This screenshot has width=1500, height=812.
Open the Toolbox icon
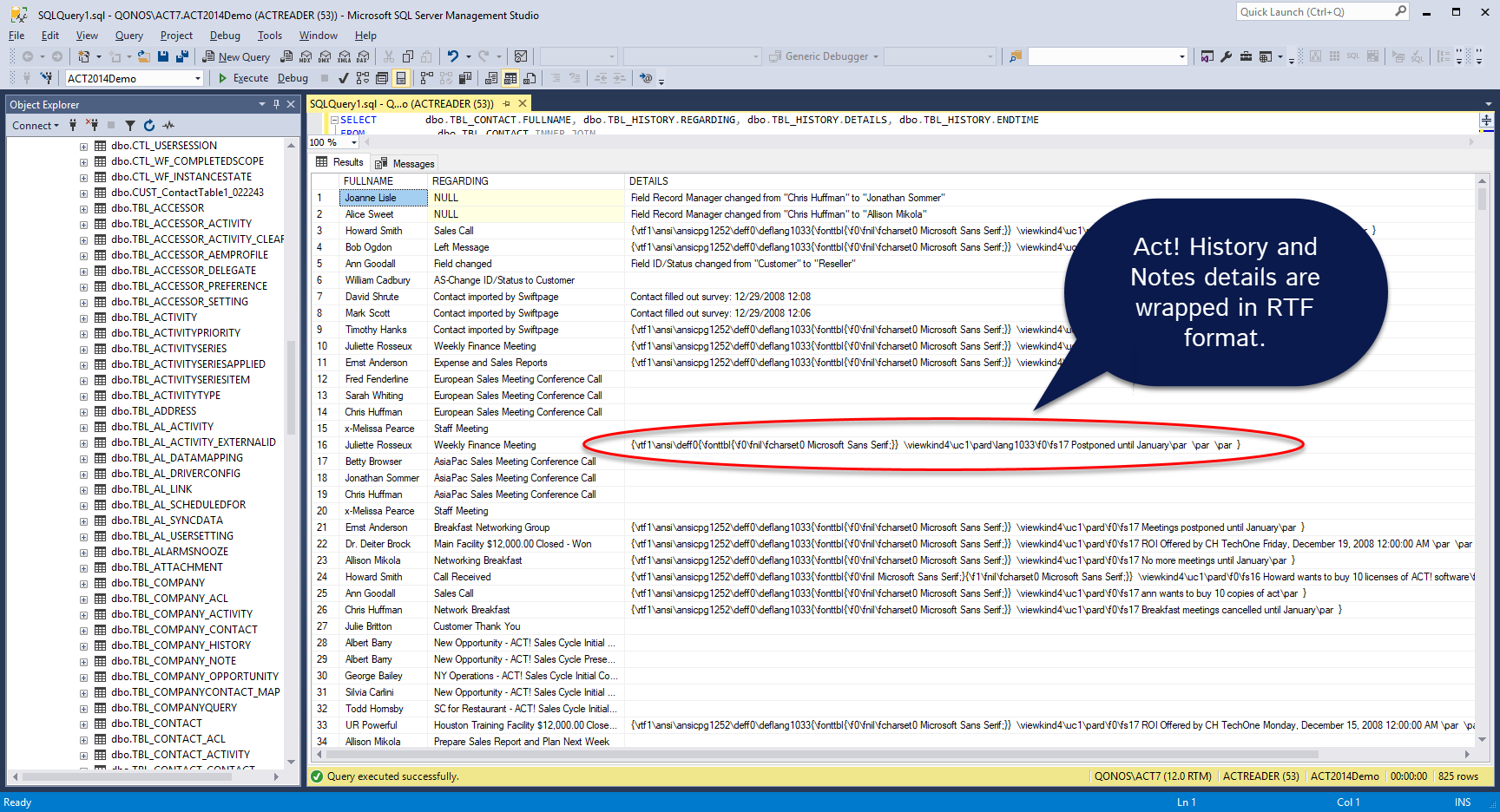coord(1246,56)
